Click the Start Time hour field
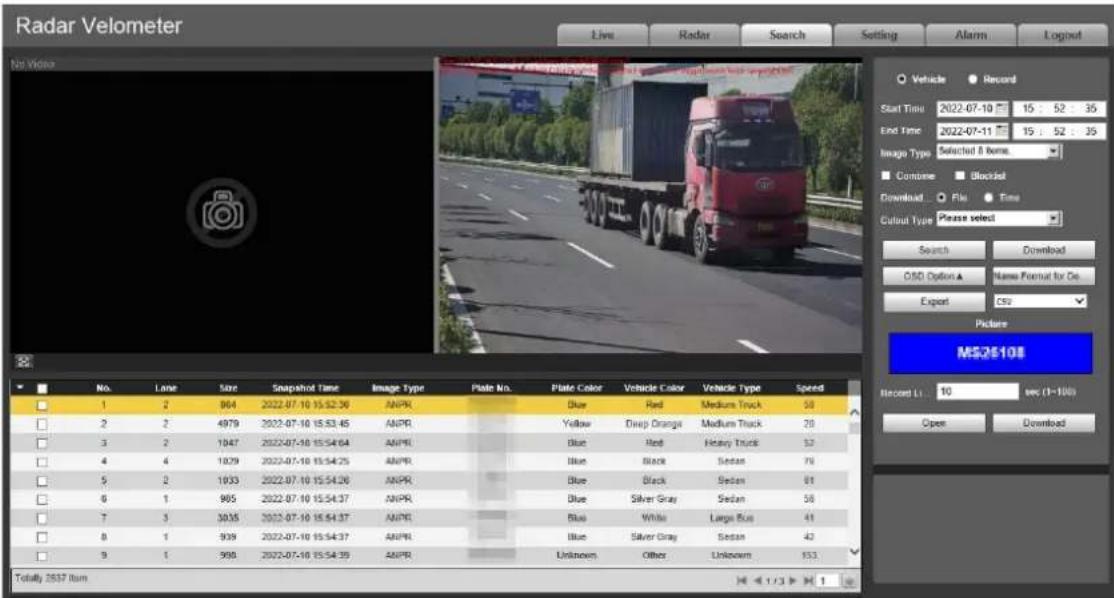The image size is (1114, 598). tap(1028, 109)
